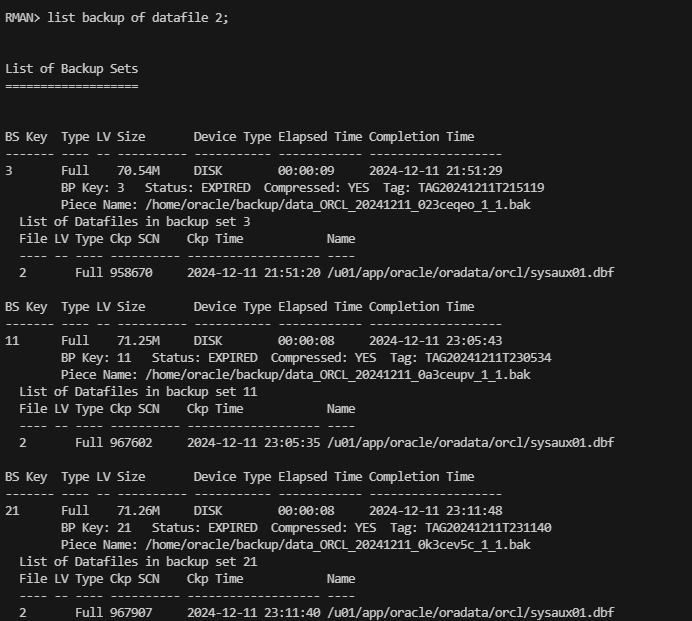Click completion time 2024-12-11 21:51:29

tap(435, 171)
